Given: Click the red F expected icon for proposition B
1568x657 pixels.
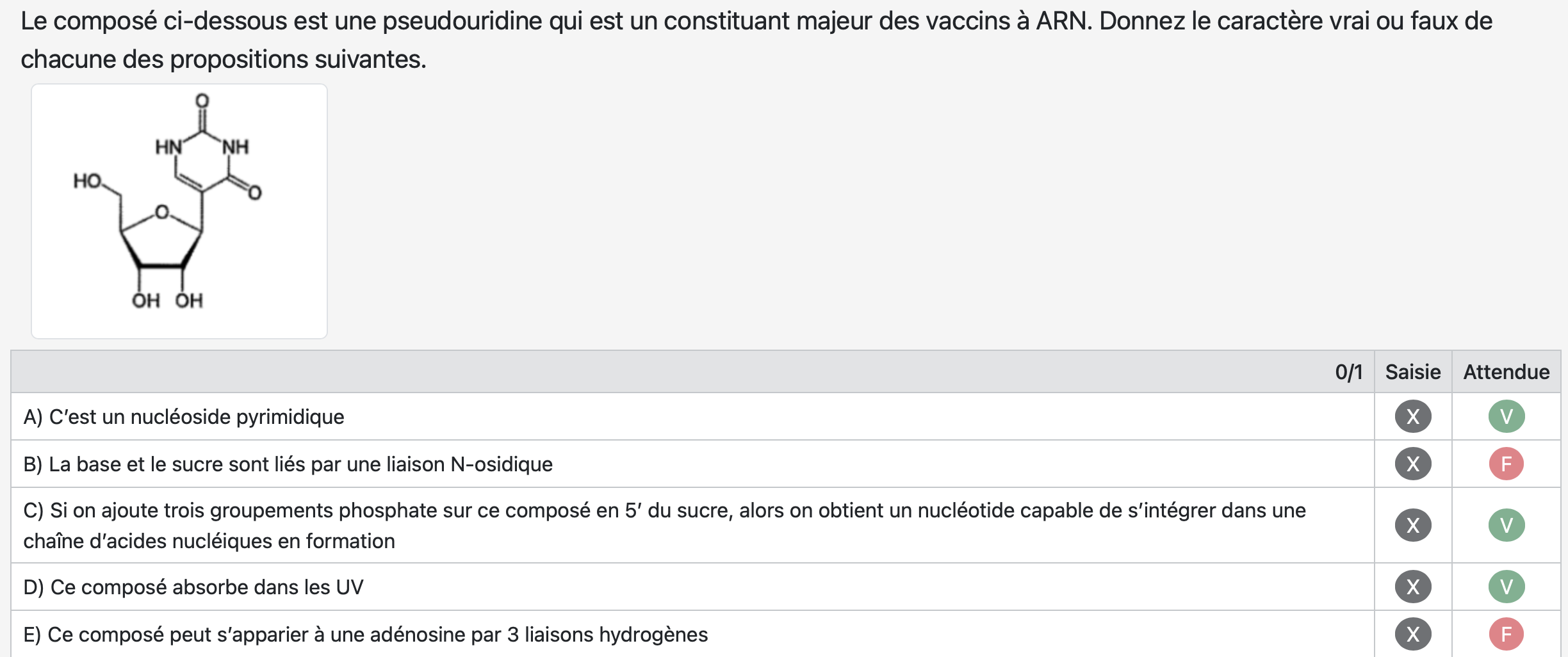Looking at the screenshot, I should [x=1507, y=464].
